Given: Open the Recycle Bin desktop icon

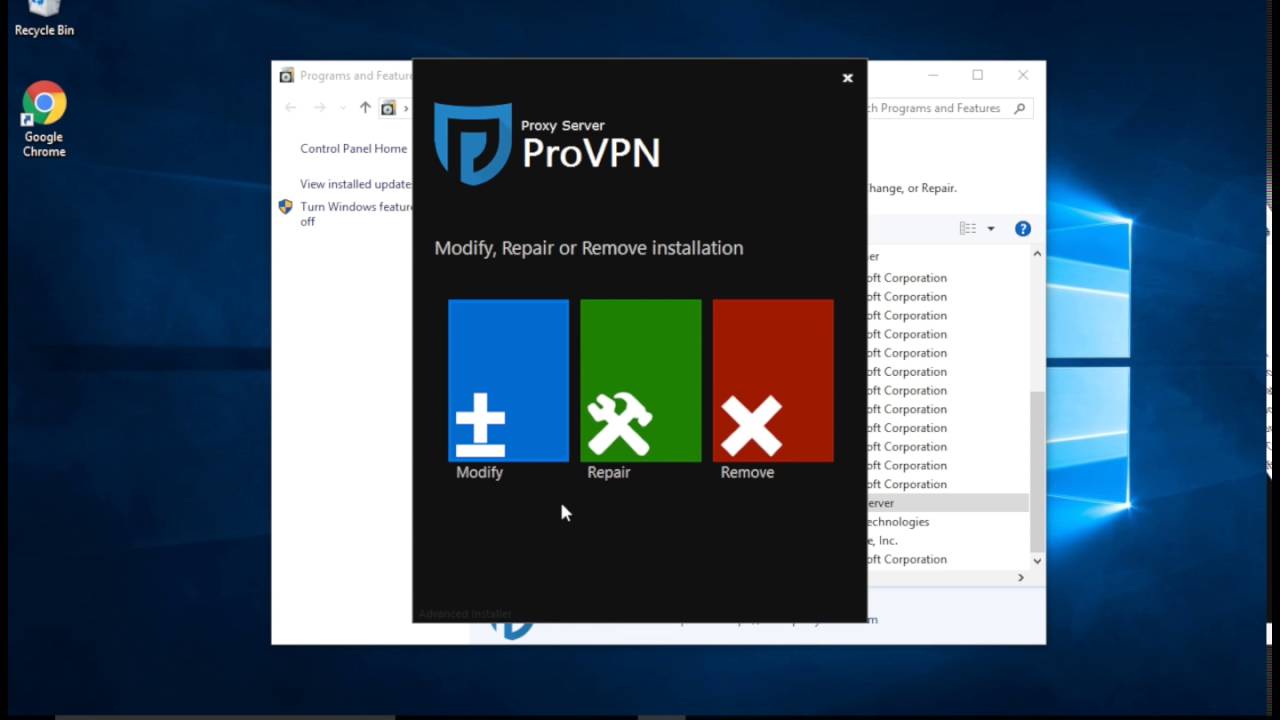Looking at the screenshot, I should pos(44,20).
